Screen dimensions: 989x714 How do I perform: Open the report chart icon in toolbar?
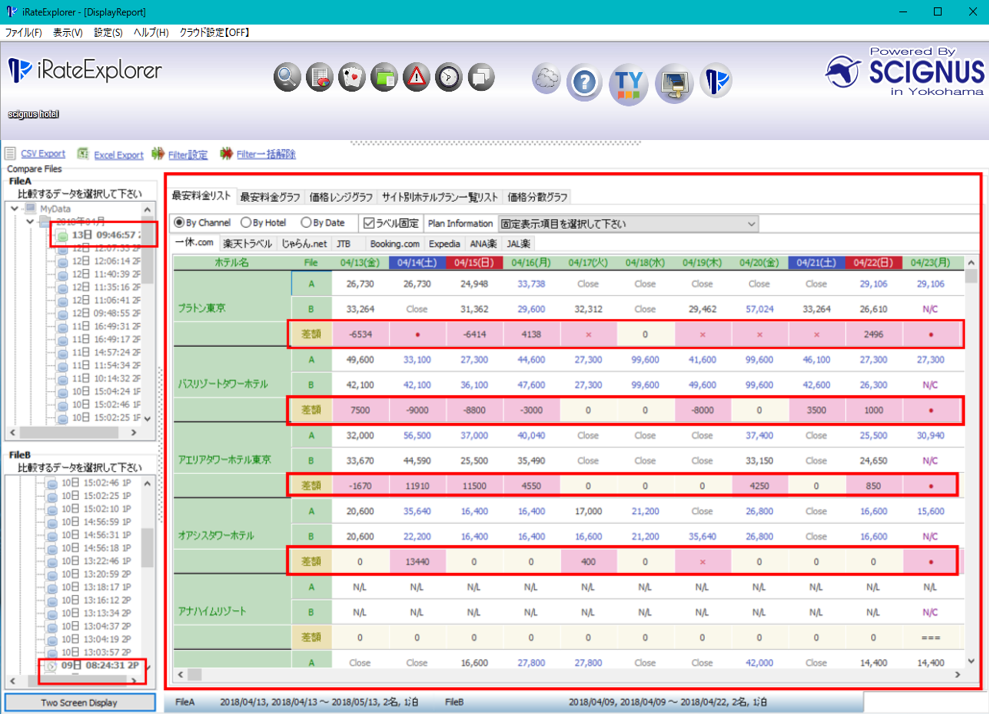point(320,77)
